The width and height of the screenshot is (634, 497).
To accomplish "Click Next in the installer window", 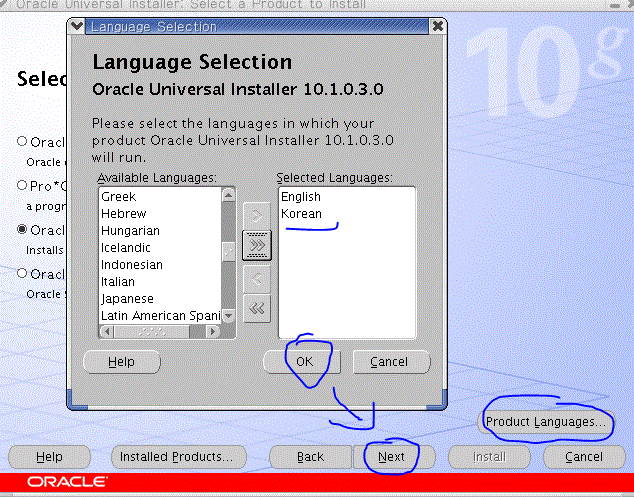I will coord(394,457).
